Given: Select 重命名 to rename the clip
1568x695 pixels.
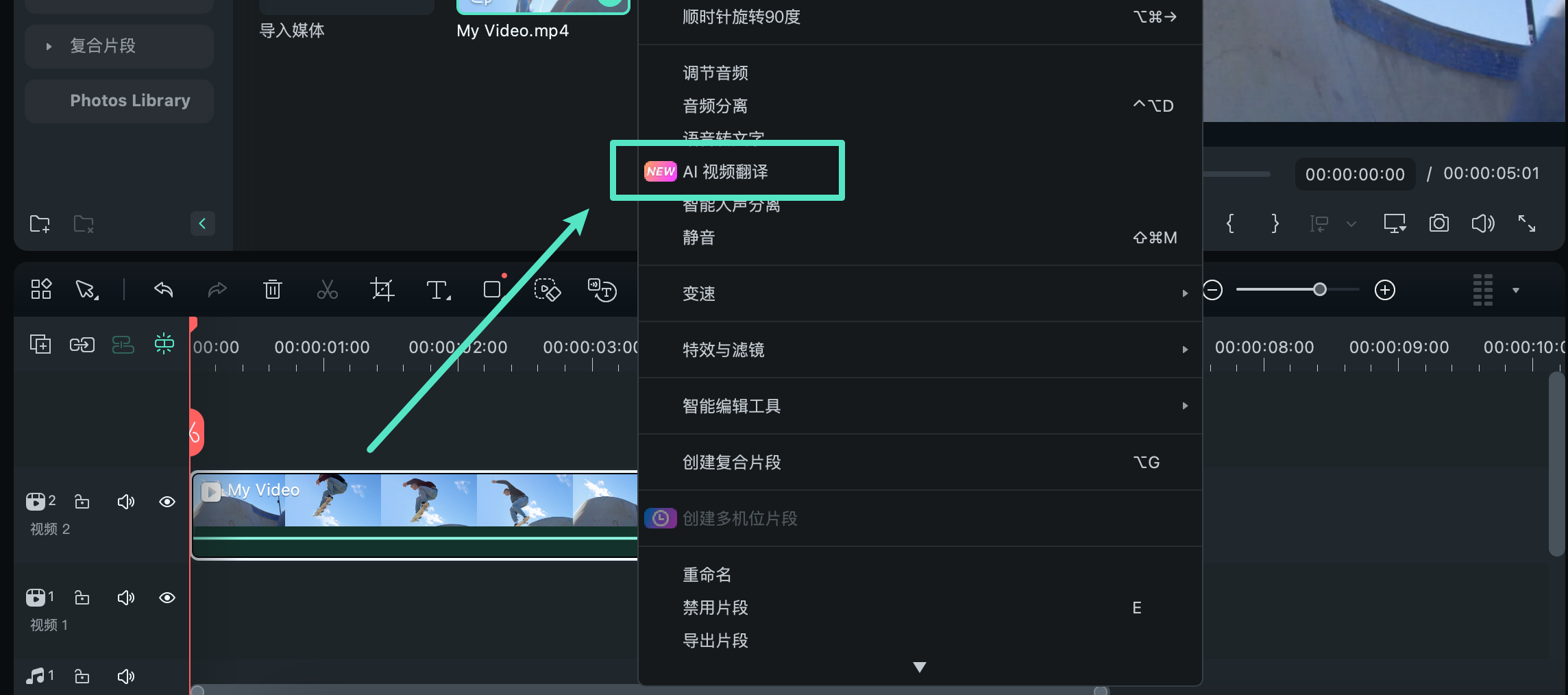Looking at the screenshot, I should click(707, 574).
